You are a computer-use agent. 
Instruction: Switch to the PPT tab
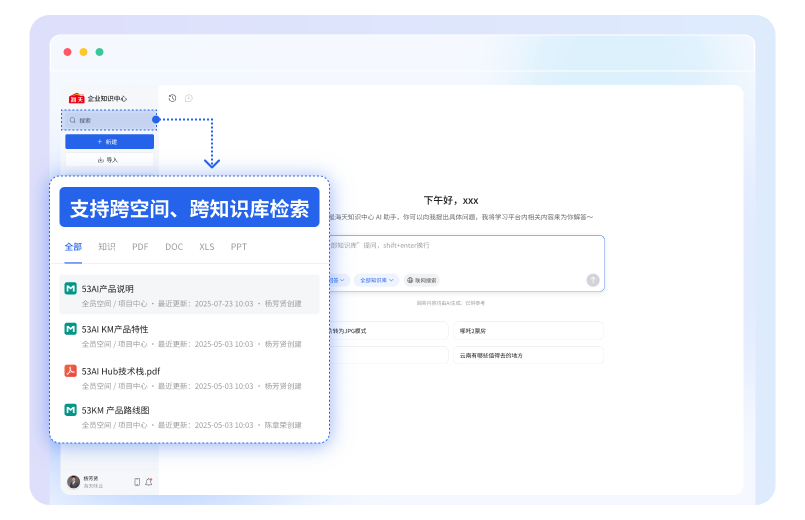[x=239, y=247]
